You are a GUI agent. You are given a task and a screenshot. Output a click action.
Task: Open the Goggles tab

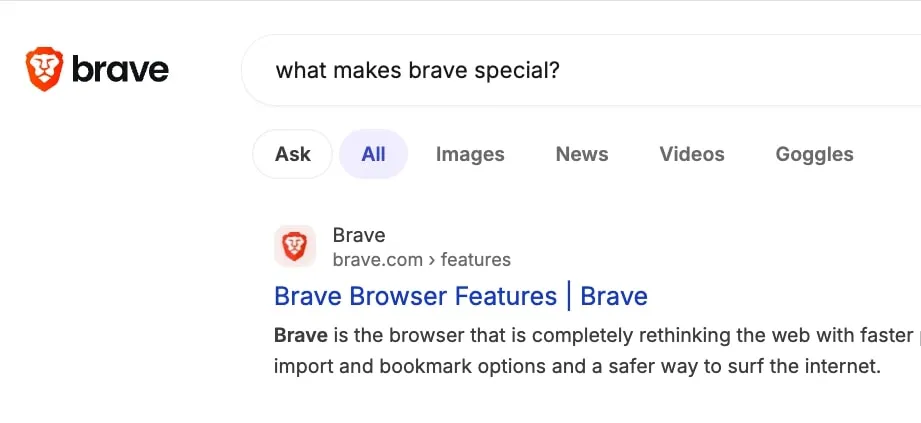(x=814, y=154)
